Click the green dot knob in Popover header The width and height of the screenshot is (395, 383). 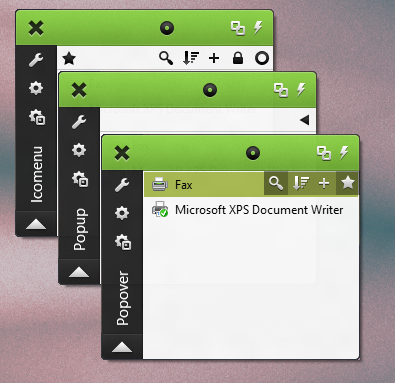[x=253, y=153]
